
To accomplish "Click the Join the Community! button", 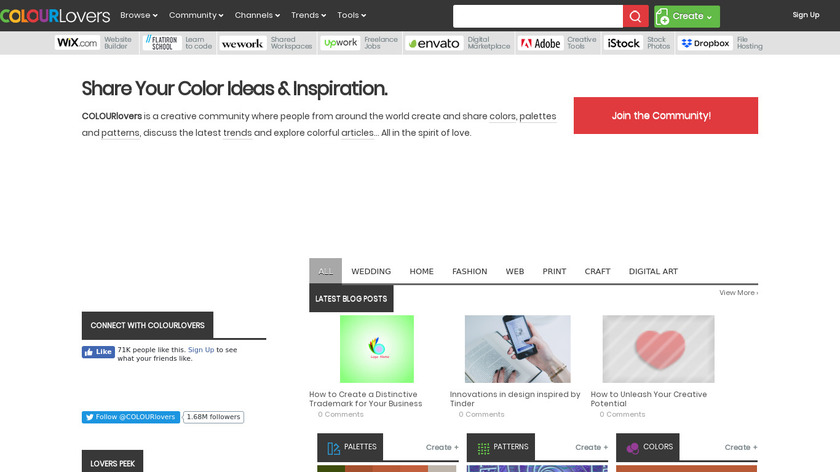I will pyautogui.click(x=666, y=115).
